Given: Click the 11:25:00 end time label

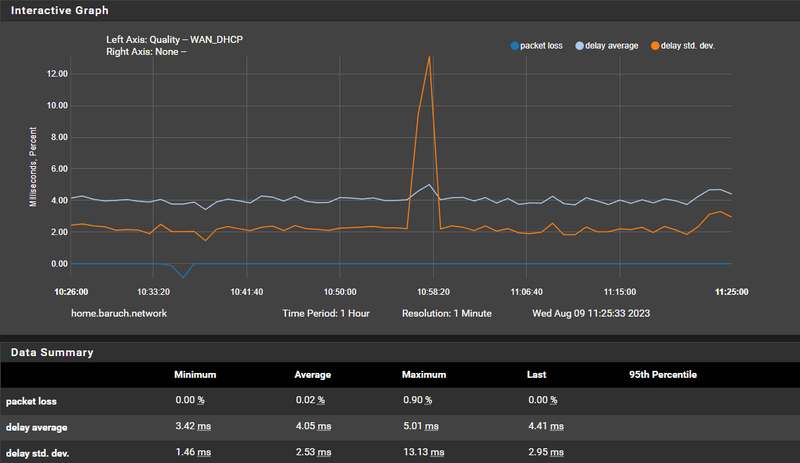Looking at the screenshot, I should click(x=732, y=292).
